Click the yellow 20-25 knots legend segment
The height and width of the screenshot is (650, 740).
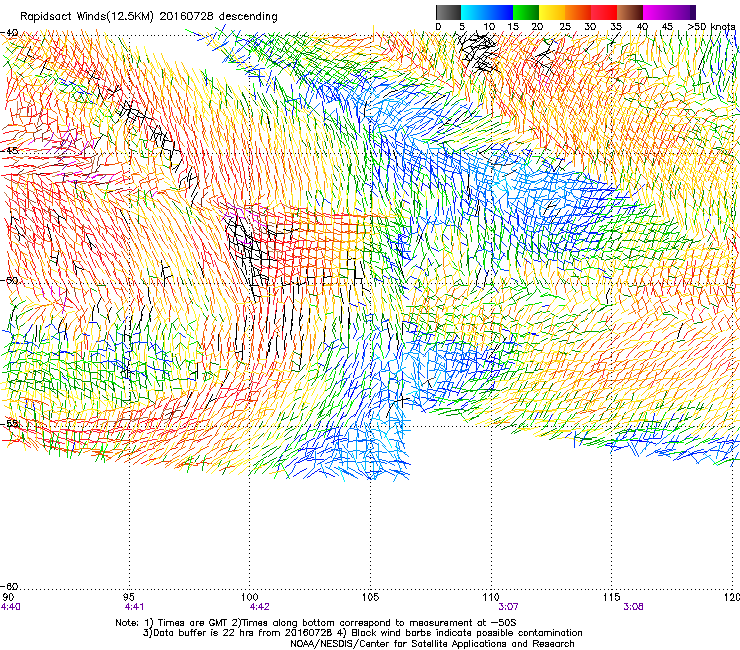click(x=552, y=12)
